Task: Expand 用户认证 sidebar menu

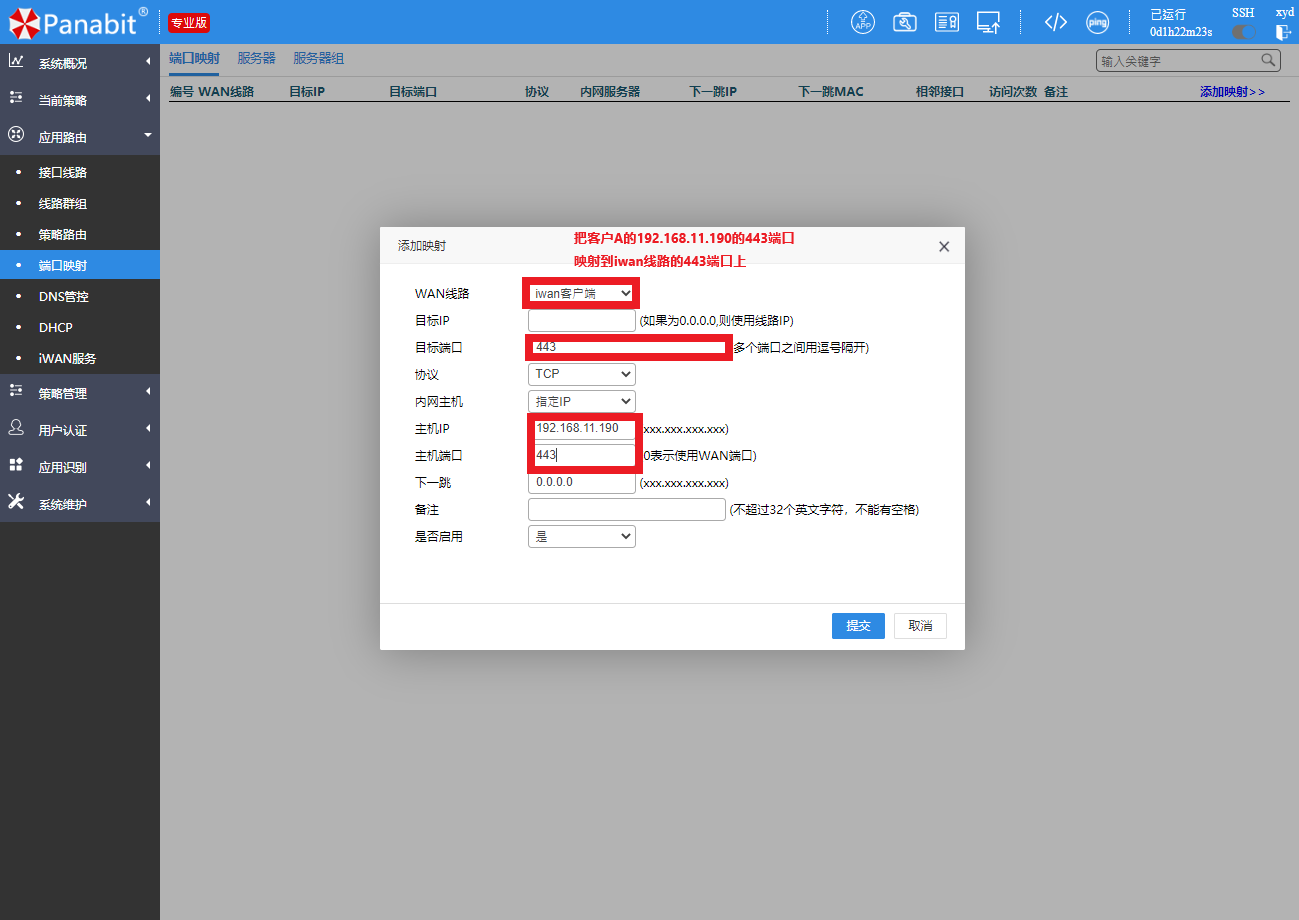Action: click(x=80, y=430)
